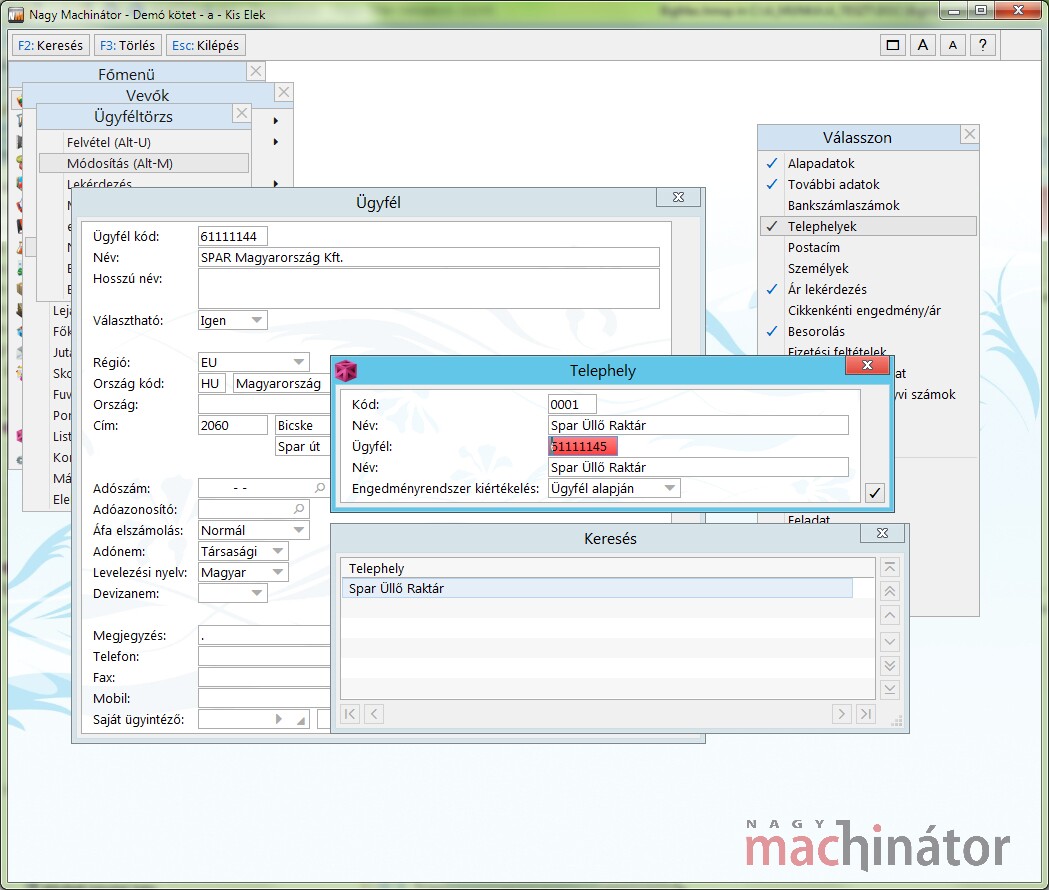1049x890 pixels.
Task: Open the Régió dropdown showing EU
Action: coord(254,362)
